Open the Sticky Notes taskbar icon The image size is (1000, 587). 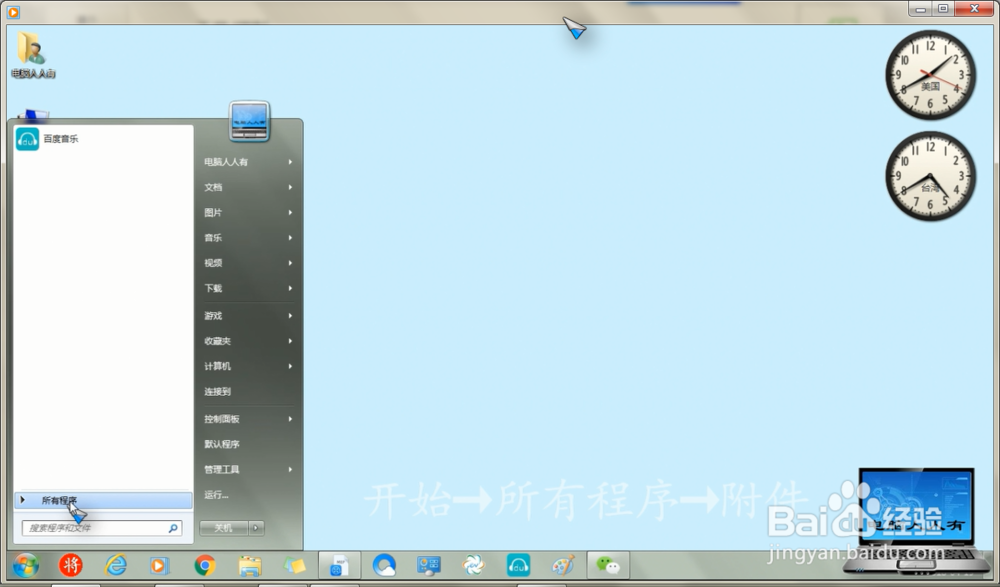(294, 565)
